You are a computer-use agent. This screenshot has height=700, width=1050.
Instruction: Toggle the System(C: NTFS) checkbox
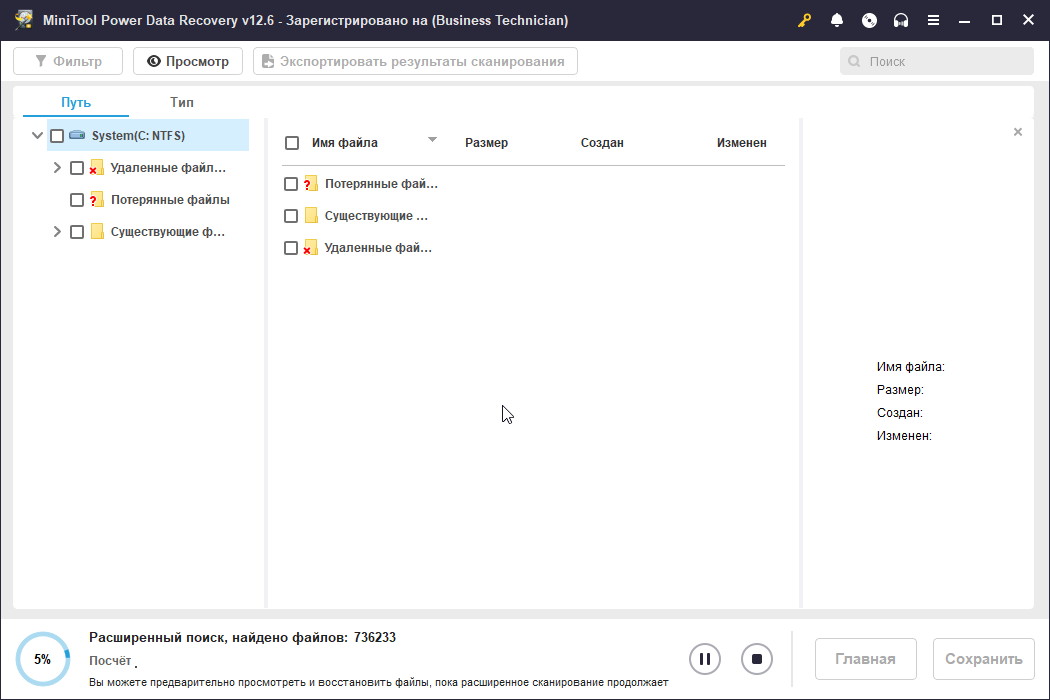click(x=57, y=136)
